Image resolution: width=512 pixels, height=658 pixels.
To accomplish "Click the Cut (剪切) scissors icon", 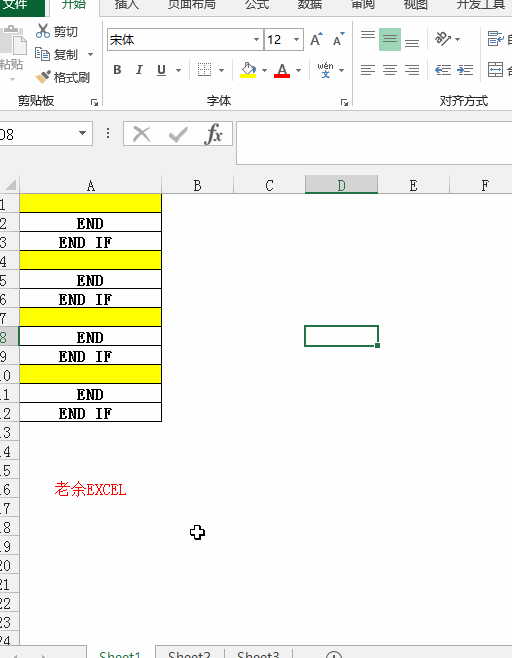I will [43, 31].
